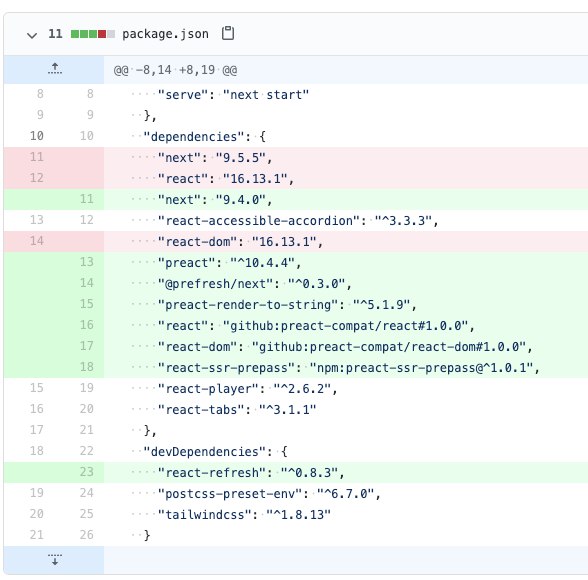Select line "react-tabs": "^3.1.1"
Image resolution: width=588 pixels, height=580 pixels.
pyautogui.click(x=296, y=409)
